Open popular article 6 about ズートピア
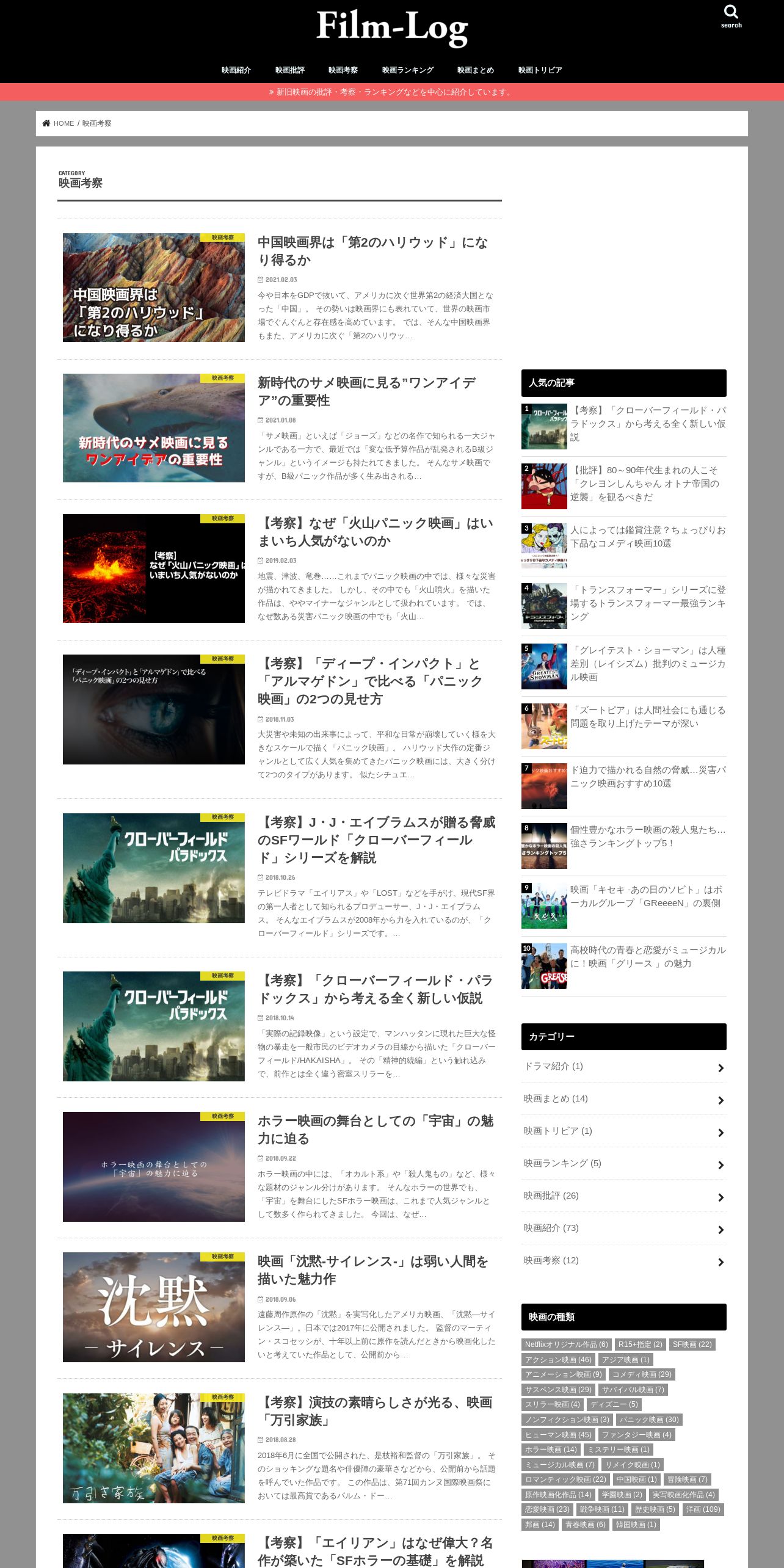 point(648,717)
